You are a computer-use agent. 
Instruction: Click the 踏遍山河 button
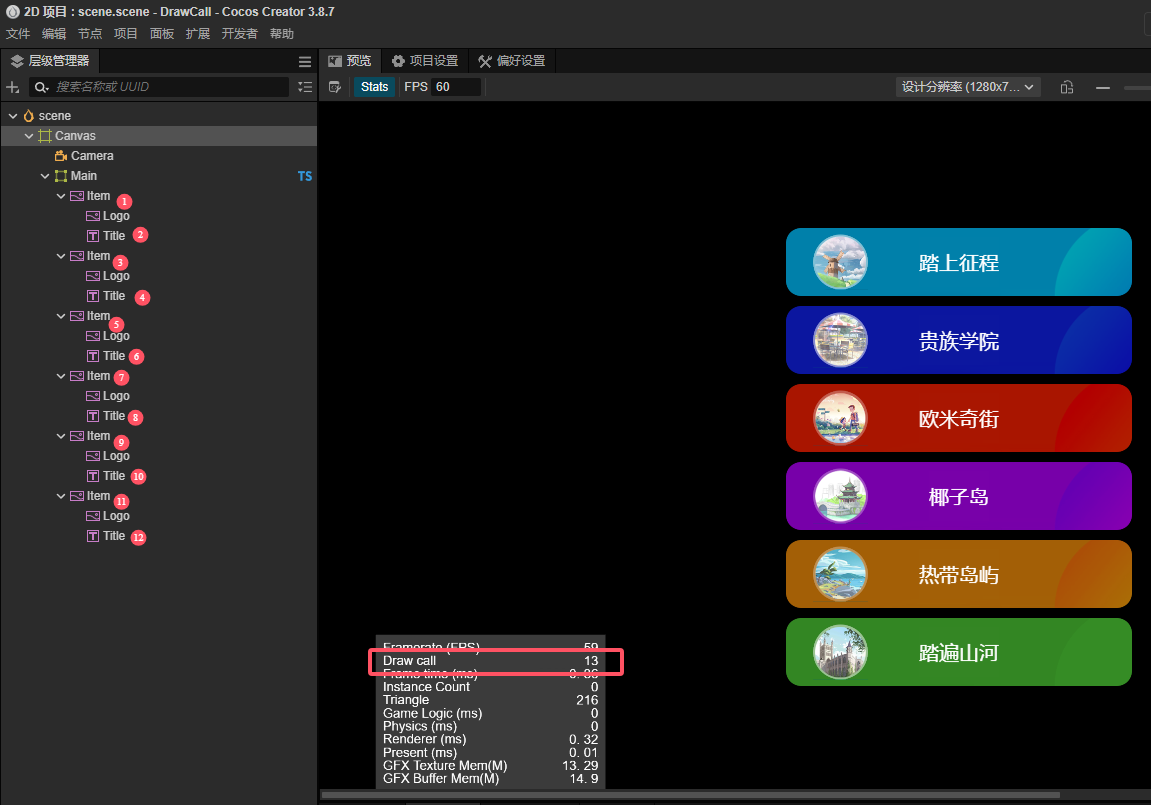[x=959, y=652]
